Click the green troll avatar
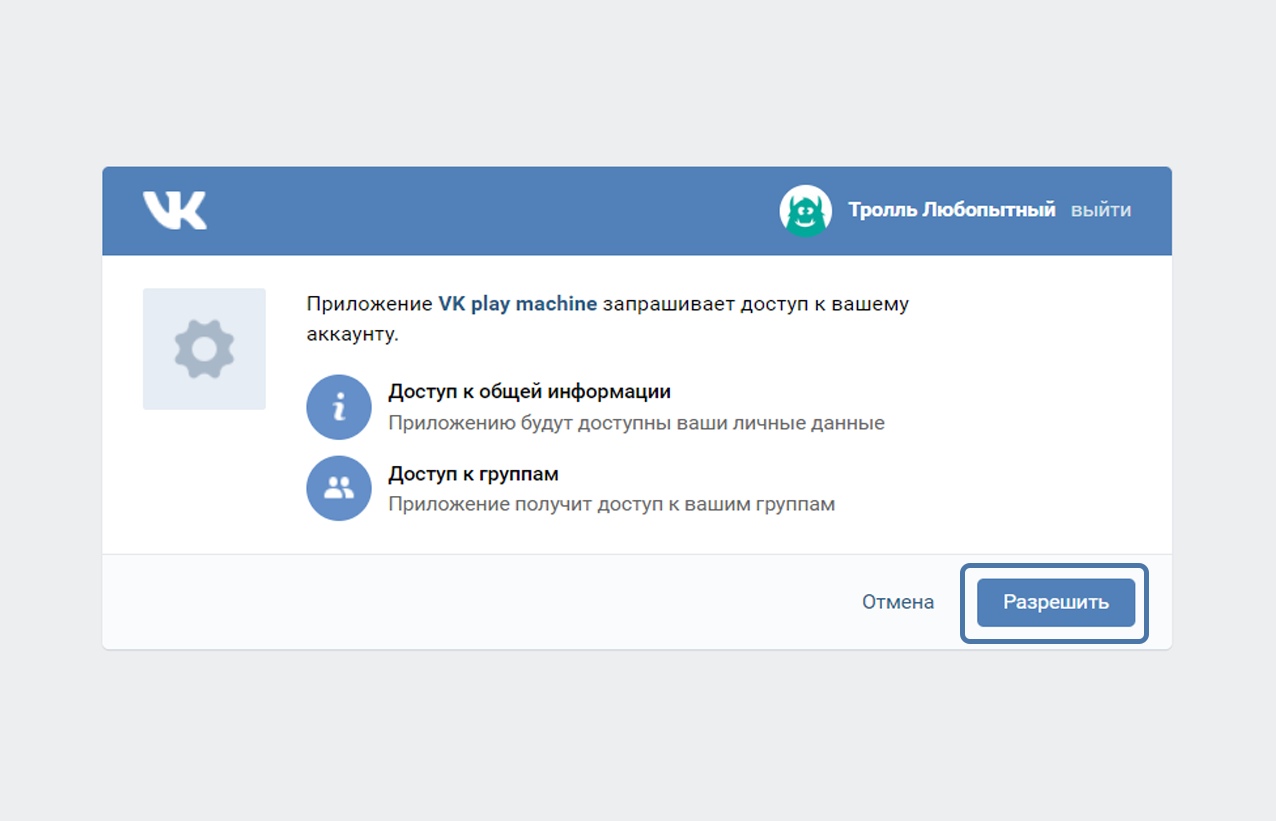Viewport: 1276px width, 821px height. pyautogui.click(x=805, y=211)
